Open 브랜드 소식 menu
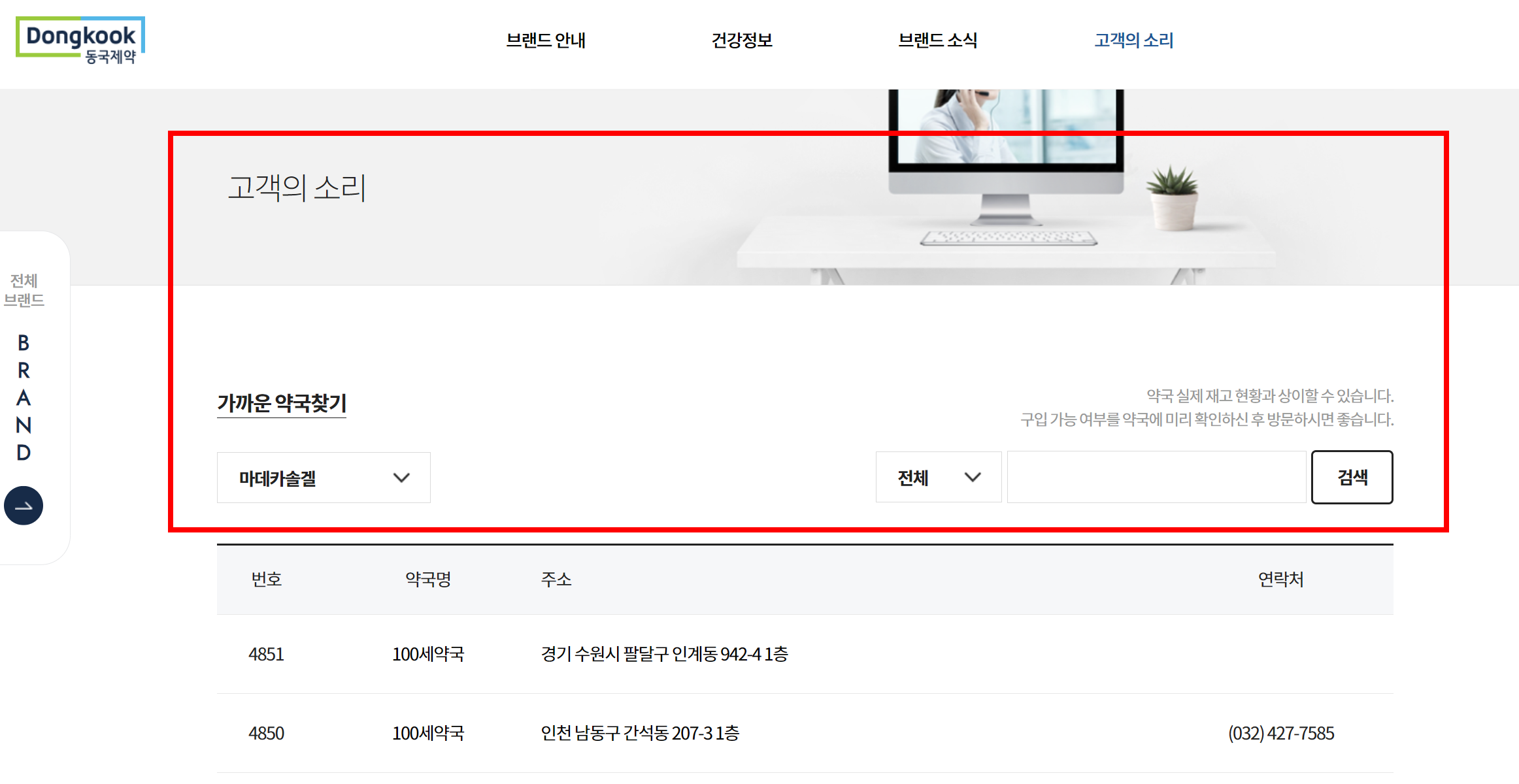Screen dimensions: 1519x784 coord(937,41)
